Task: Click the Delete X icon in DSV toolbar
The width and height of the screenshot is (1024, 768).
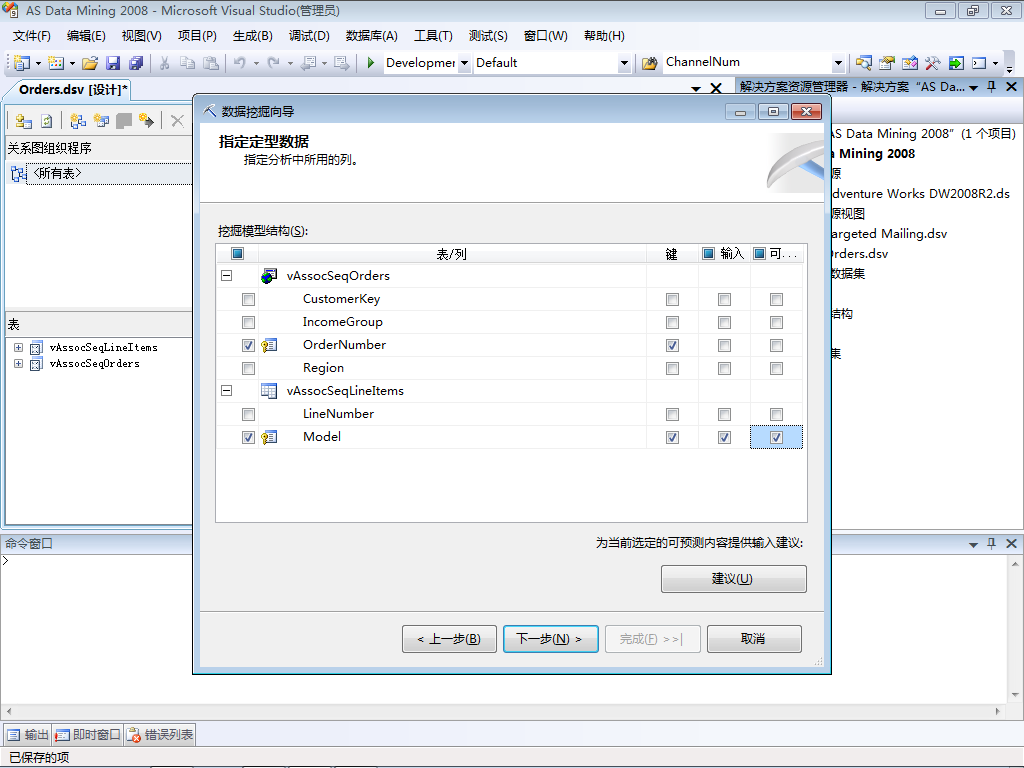Action: pyautogui.click(x=177, y=121)
